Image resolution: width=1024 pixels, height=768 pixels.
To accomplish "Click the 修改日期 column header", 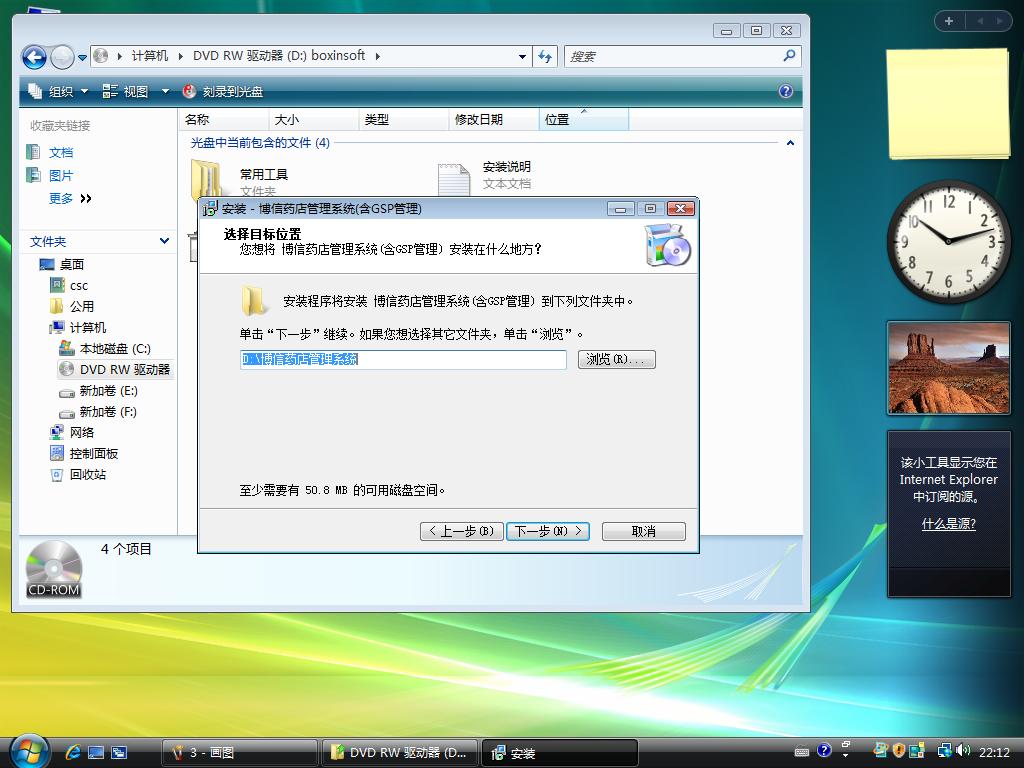I will click(x=479, y=119).
